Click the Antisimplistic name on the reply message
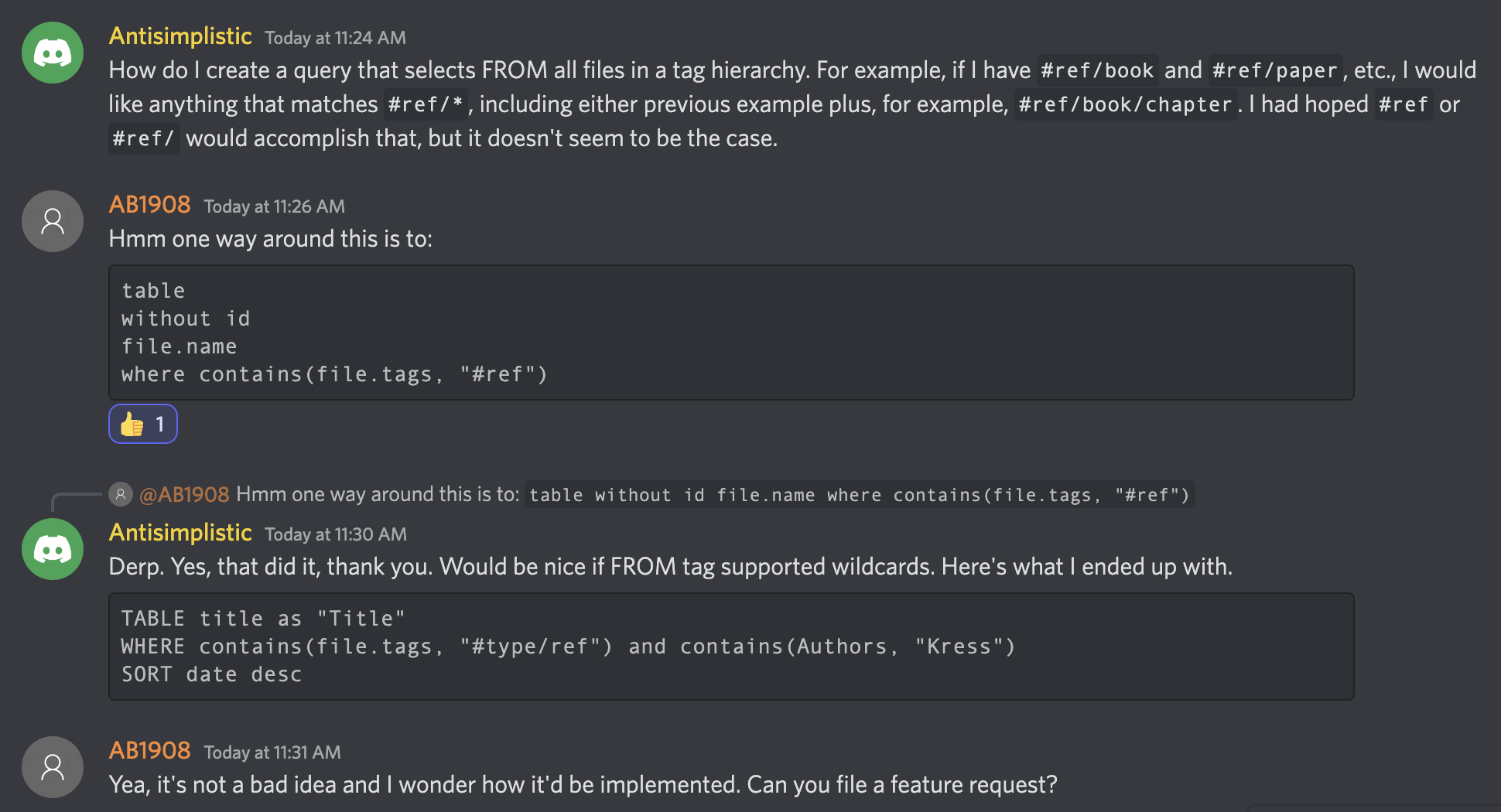 180,533
